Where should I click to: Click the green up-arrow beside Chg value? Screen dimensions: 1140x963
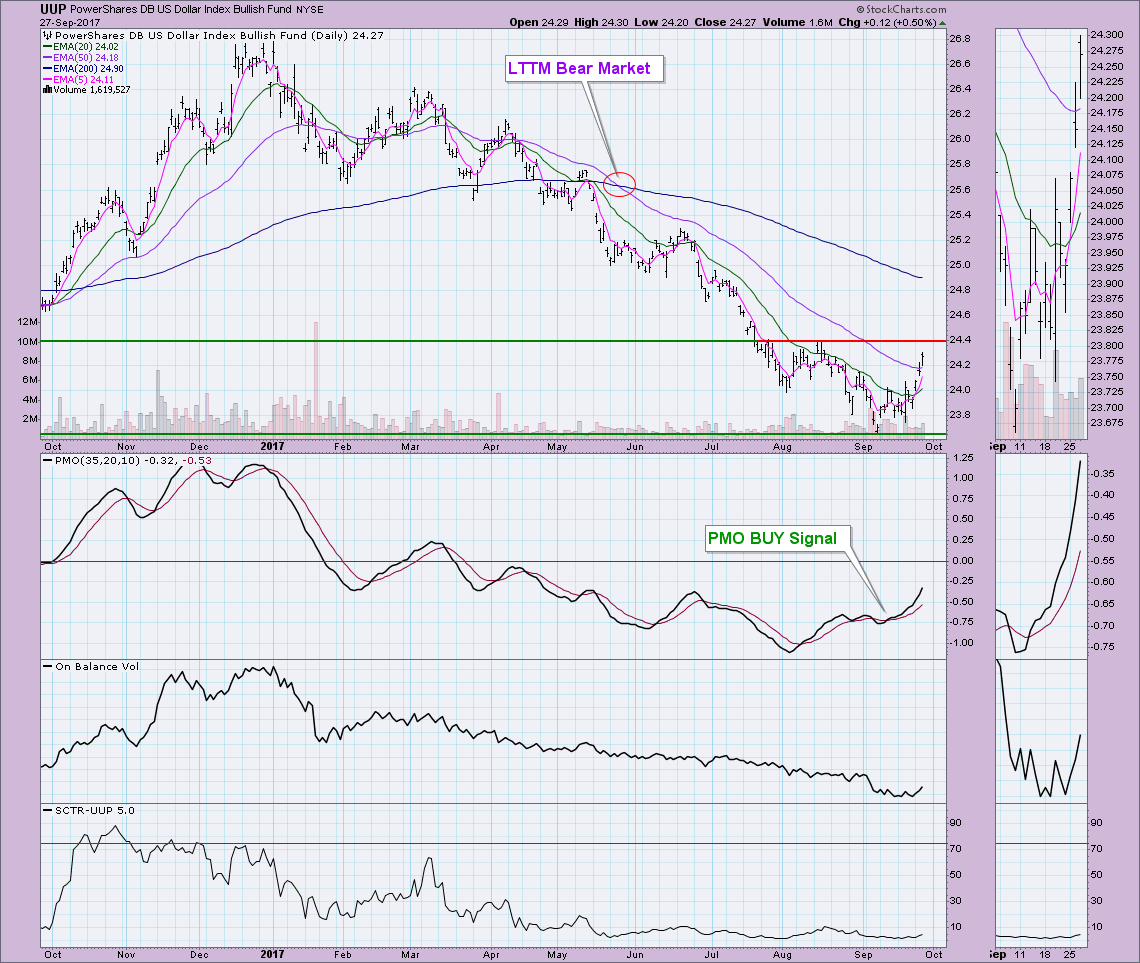[x=942, y=21]
